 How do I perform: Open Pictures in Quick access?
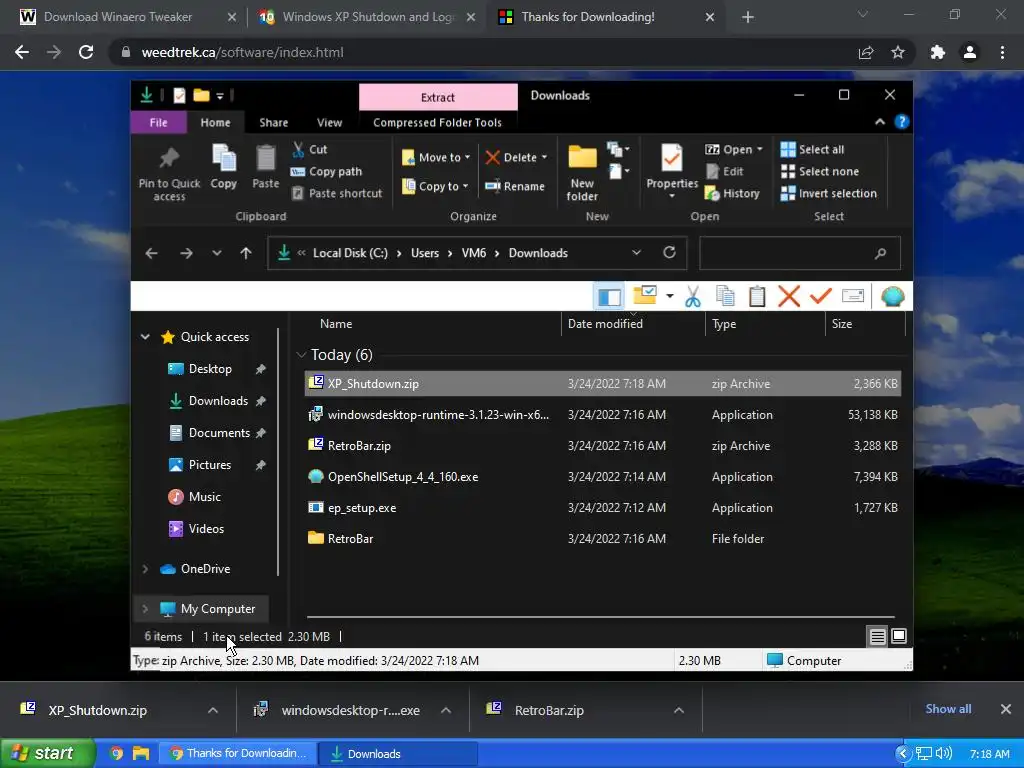click(210, 465)
